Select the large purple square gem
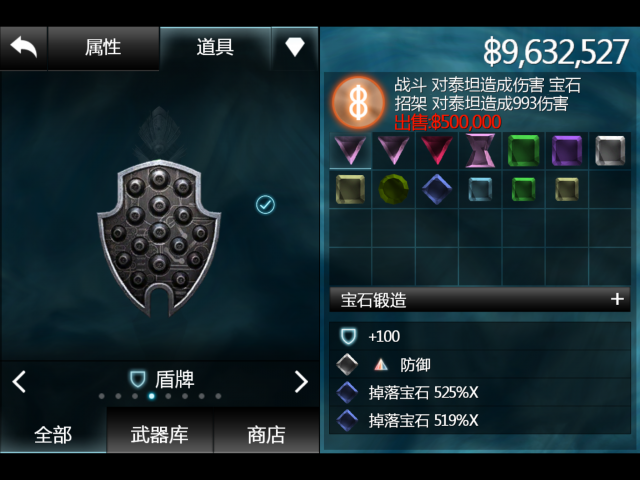 (x=567, y=151)
